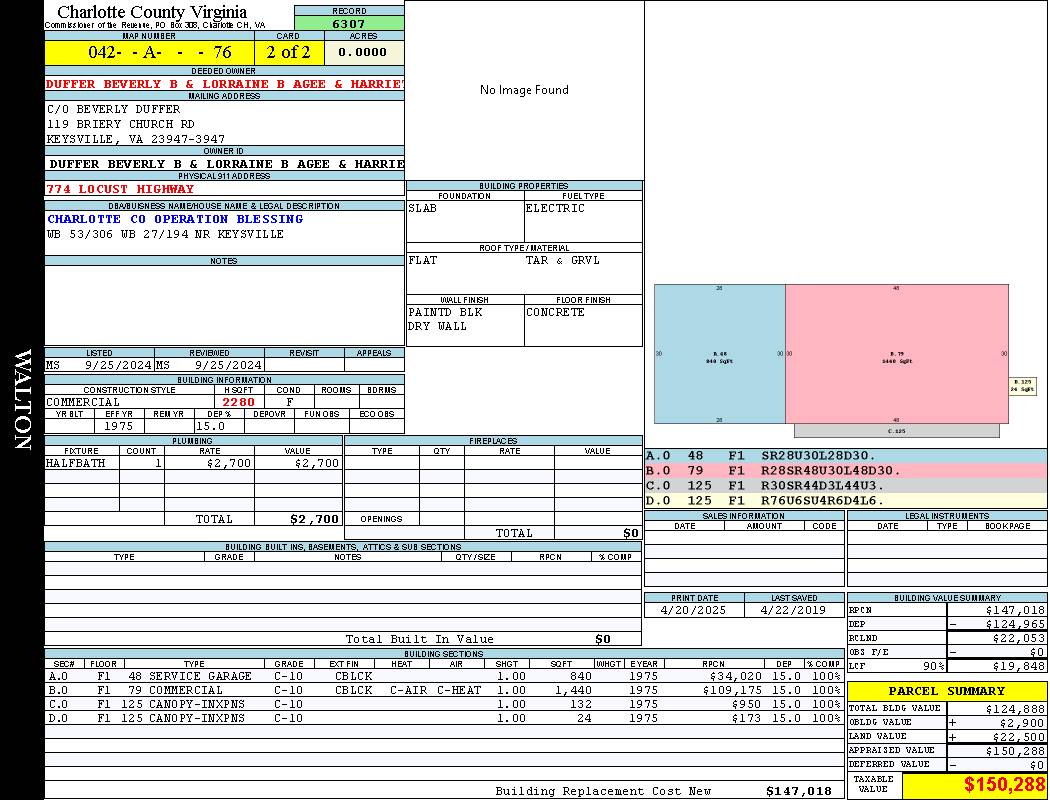
Task: Click fuel type "ELECTRIC"
Action: 555,208
